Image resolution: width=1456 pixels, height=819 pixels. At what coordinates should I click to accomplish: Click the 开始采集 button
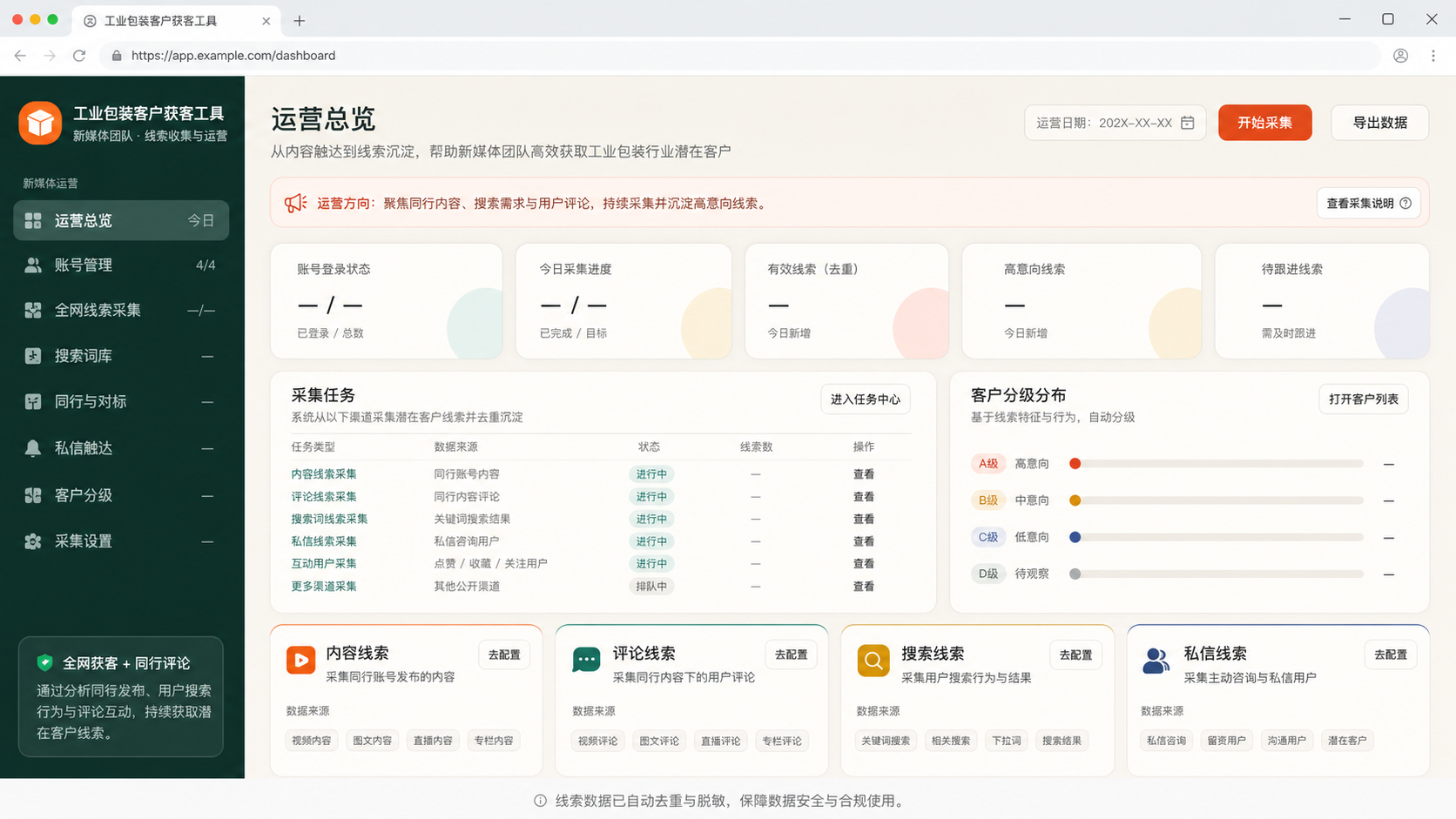[1265, 123]
